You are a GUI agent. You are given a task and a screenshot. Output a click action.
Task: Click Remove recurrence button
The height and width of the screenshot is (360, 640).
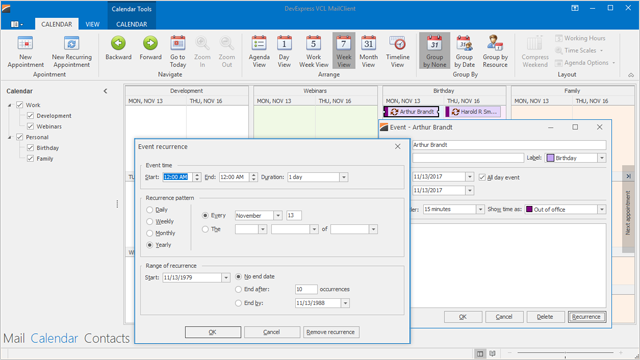(x=331, y=332)
